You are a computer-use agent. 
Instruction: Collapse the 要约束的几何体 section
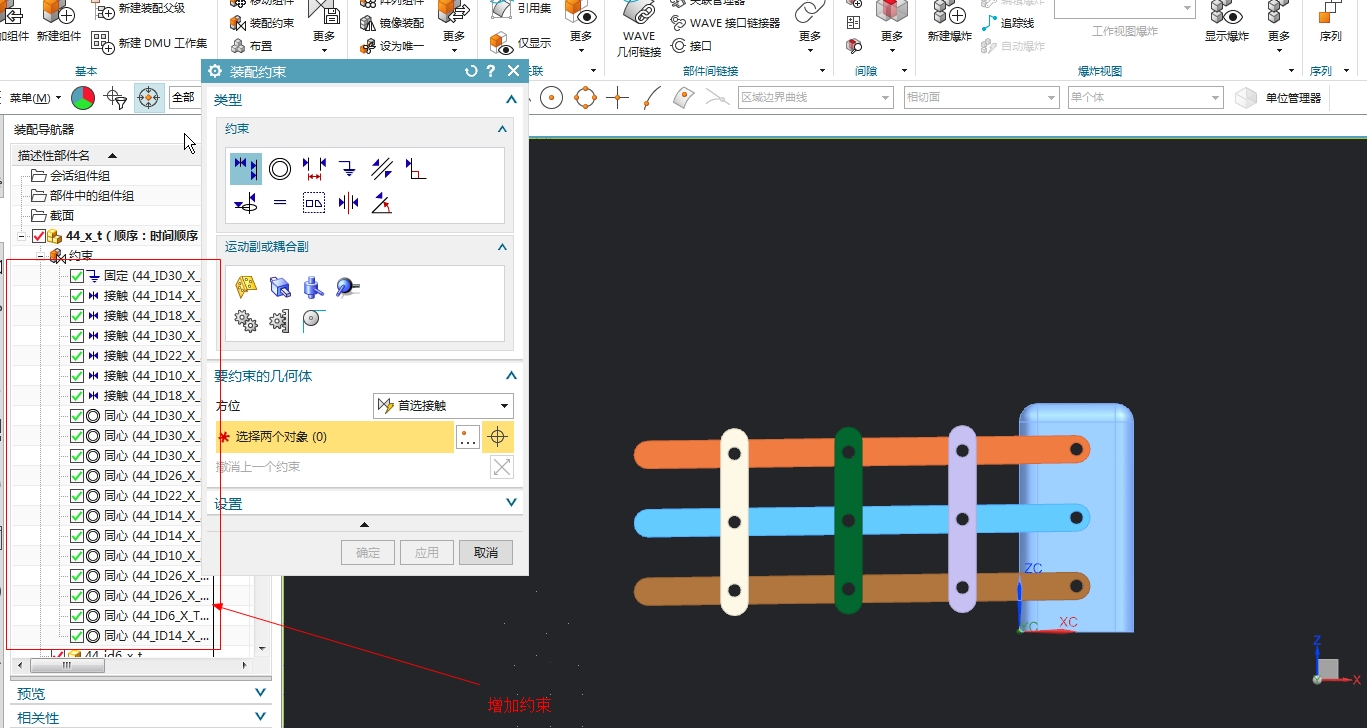click(511, 376)
